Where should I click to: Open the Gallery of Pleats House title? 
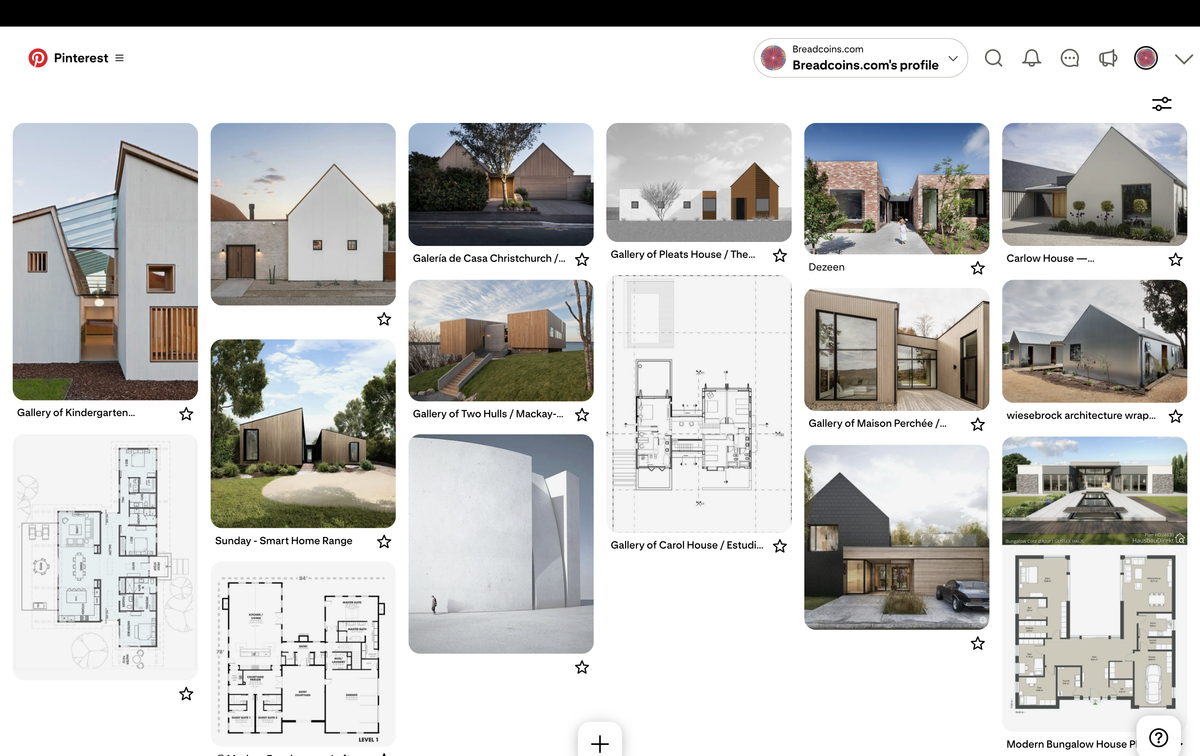point(683,255)
